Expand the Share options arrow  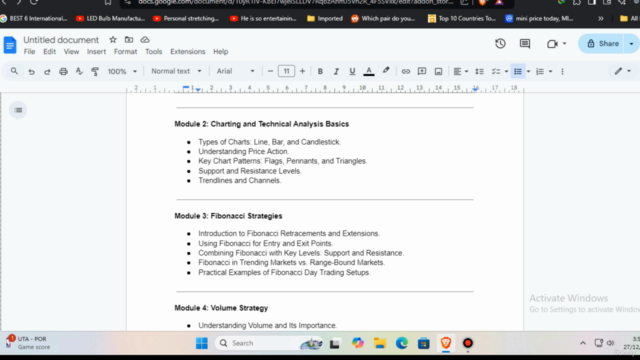[x=631, y=44]
